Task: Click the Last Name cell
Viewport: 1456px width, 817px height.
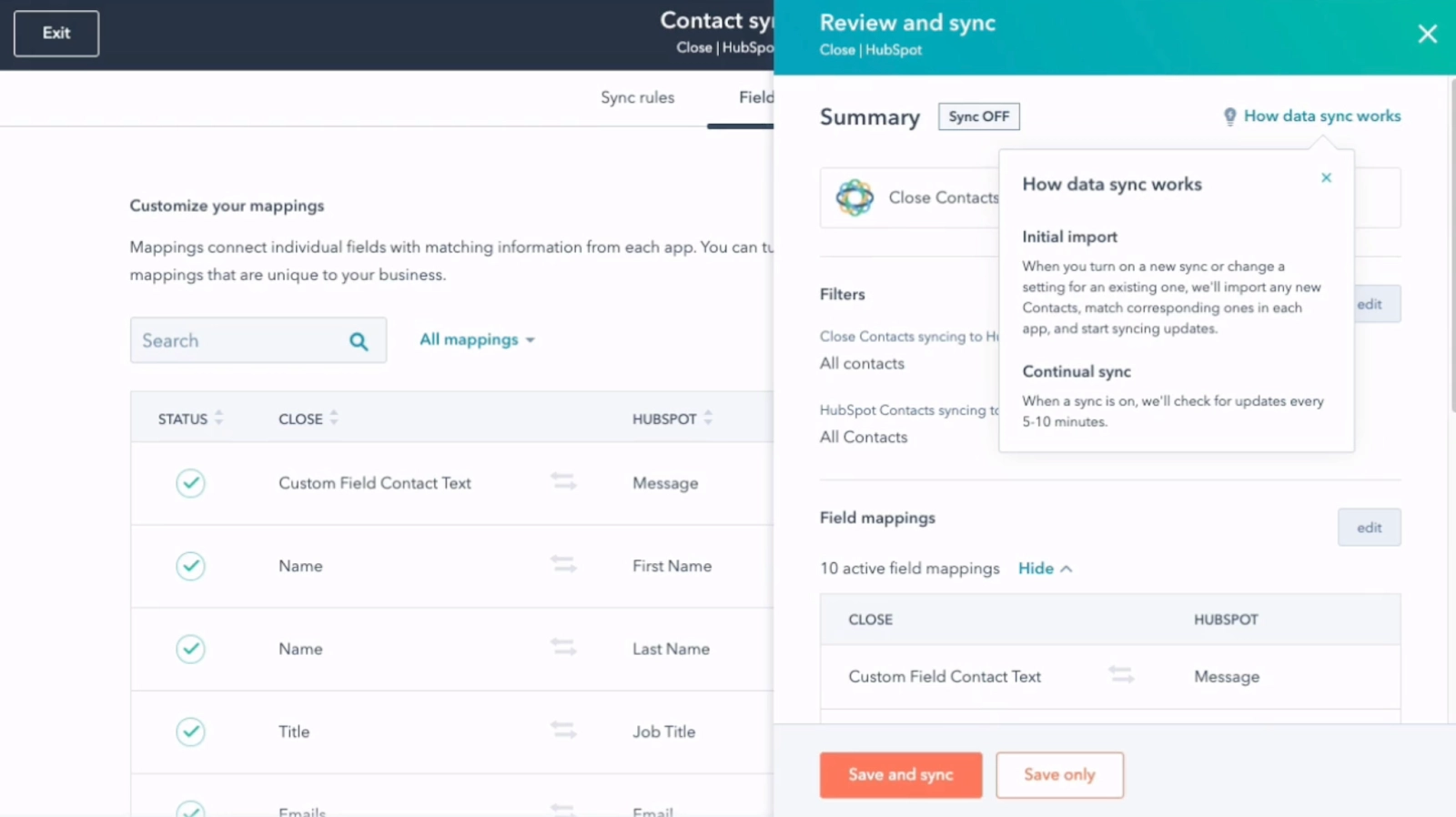Action: coord(671,649)
